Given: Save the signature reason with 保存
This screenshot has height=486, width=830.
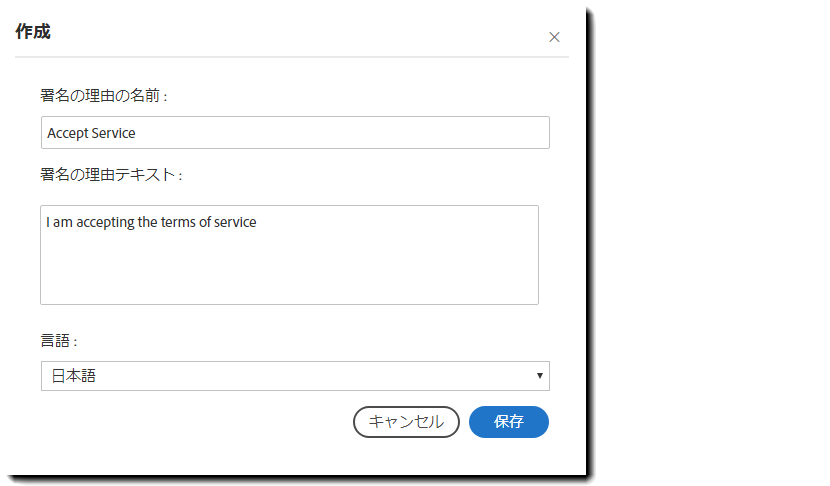Looking at the screenshot, I should click(x=508, y=422).
